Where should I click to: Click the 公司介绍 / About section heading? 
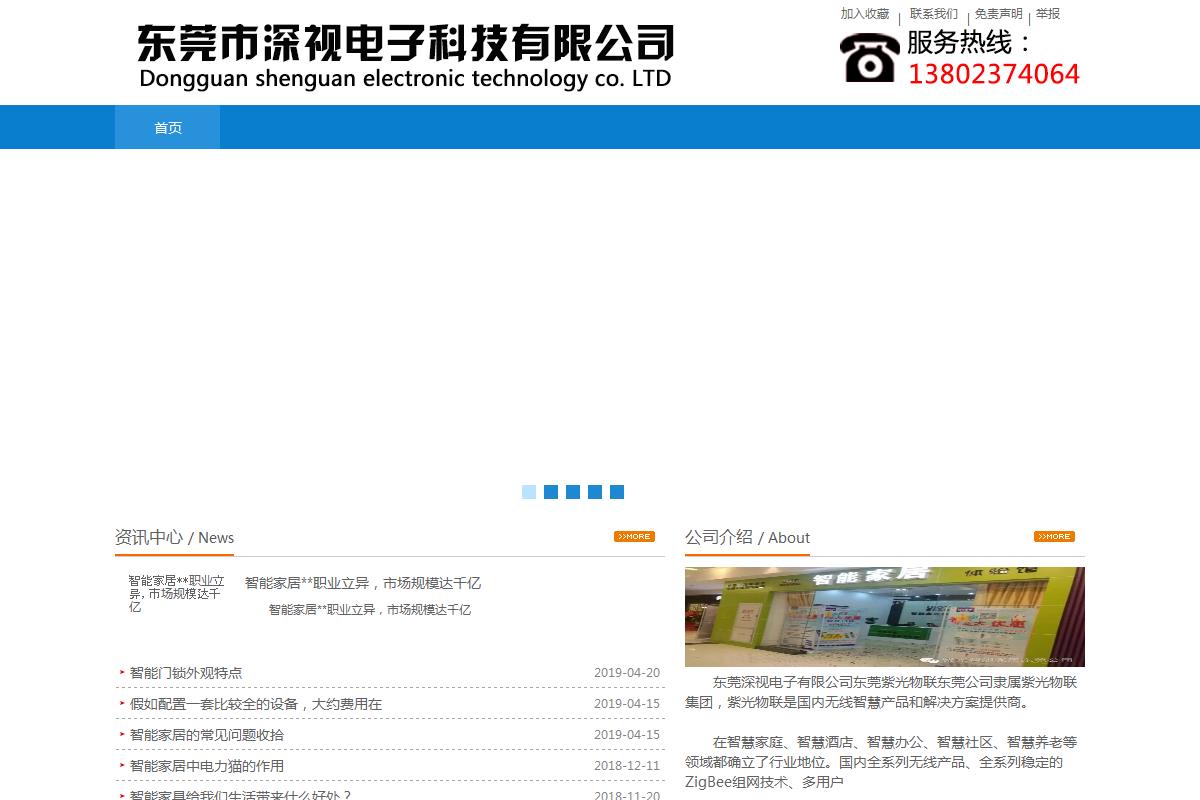coord(748,537)
